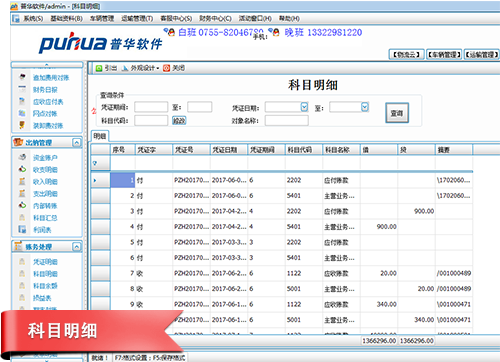
Task: Open the 活动窗口 menu
Action: tap(255, 19)
